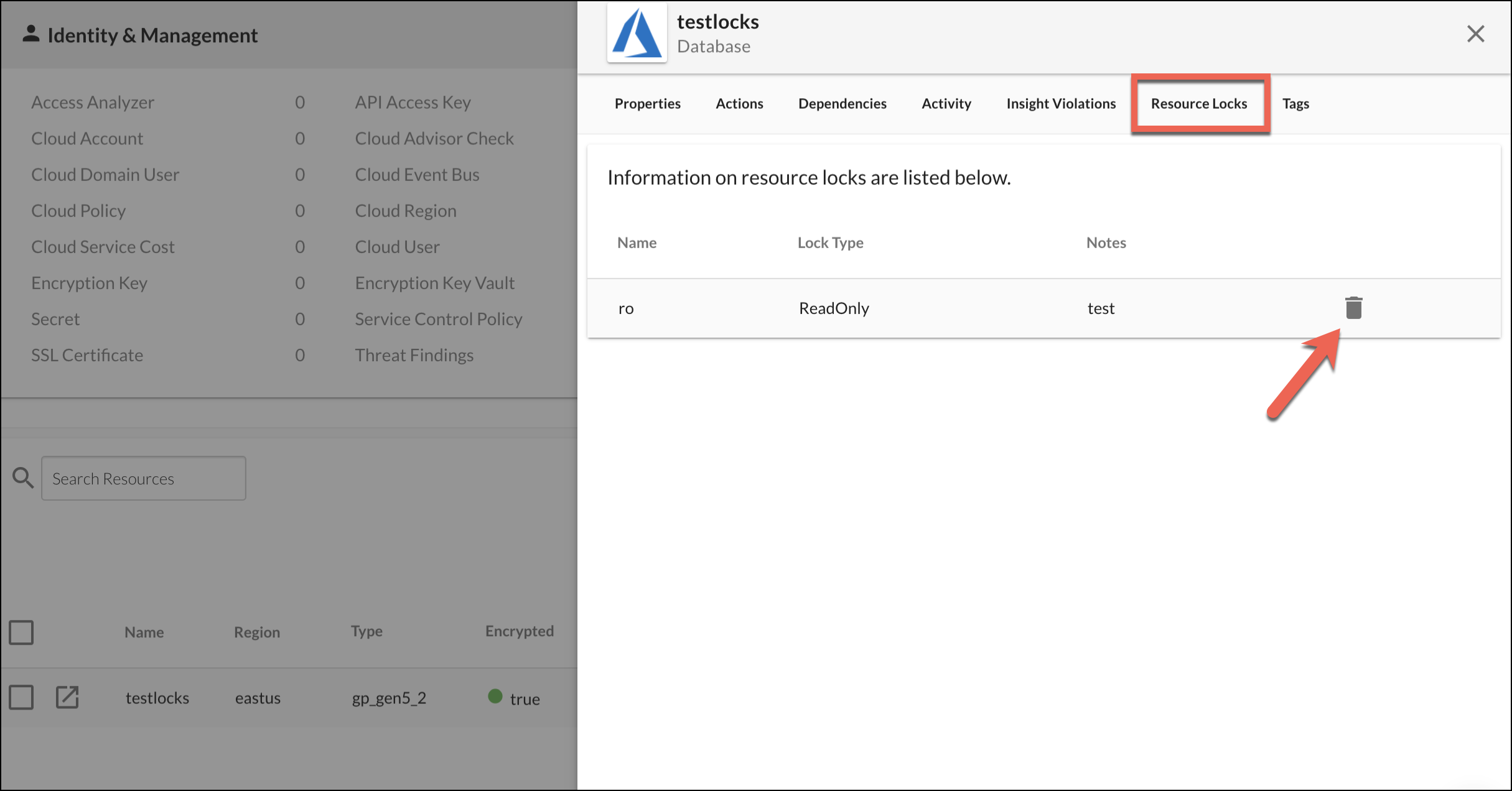
Task: Select the Threat Findings category
Action: pos(414,355)
